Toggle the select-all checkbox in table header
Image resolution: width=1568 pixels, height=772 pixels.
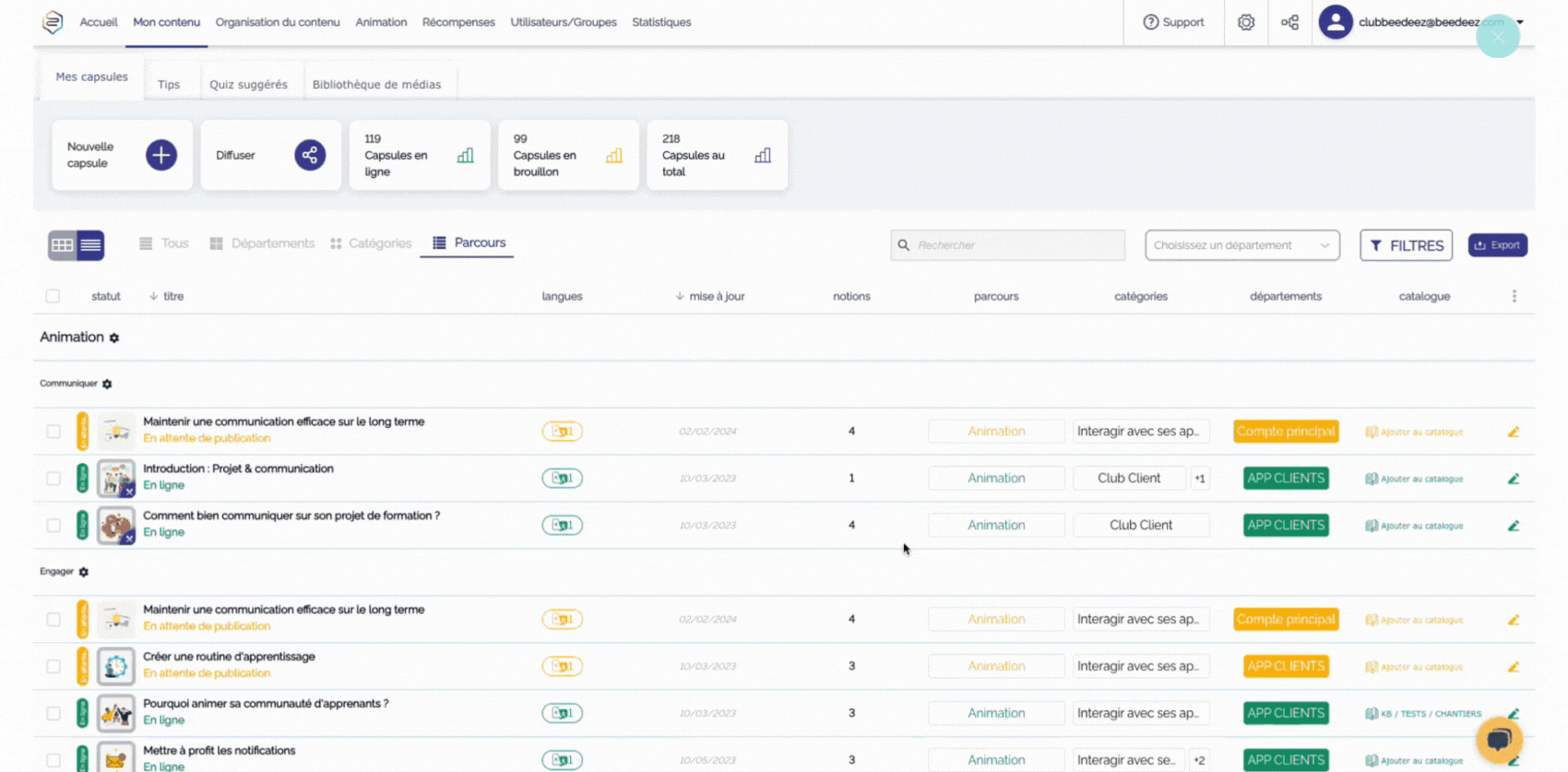53,296
